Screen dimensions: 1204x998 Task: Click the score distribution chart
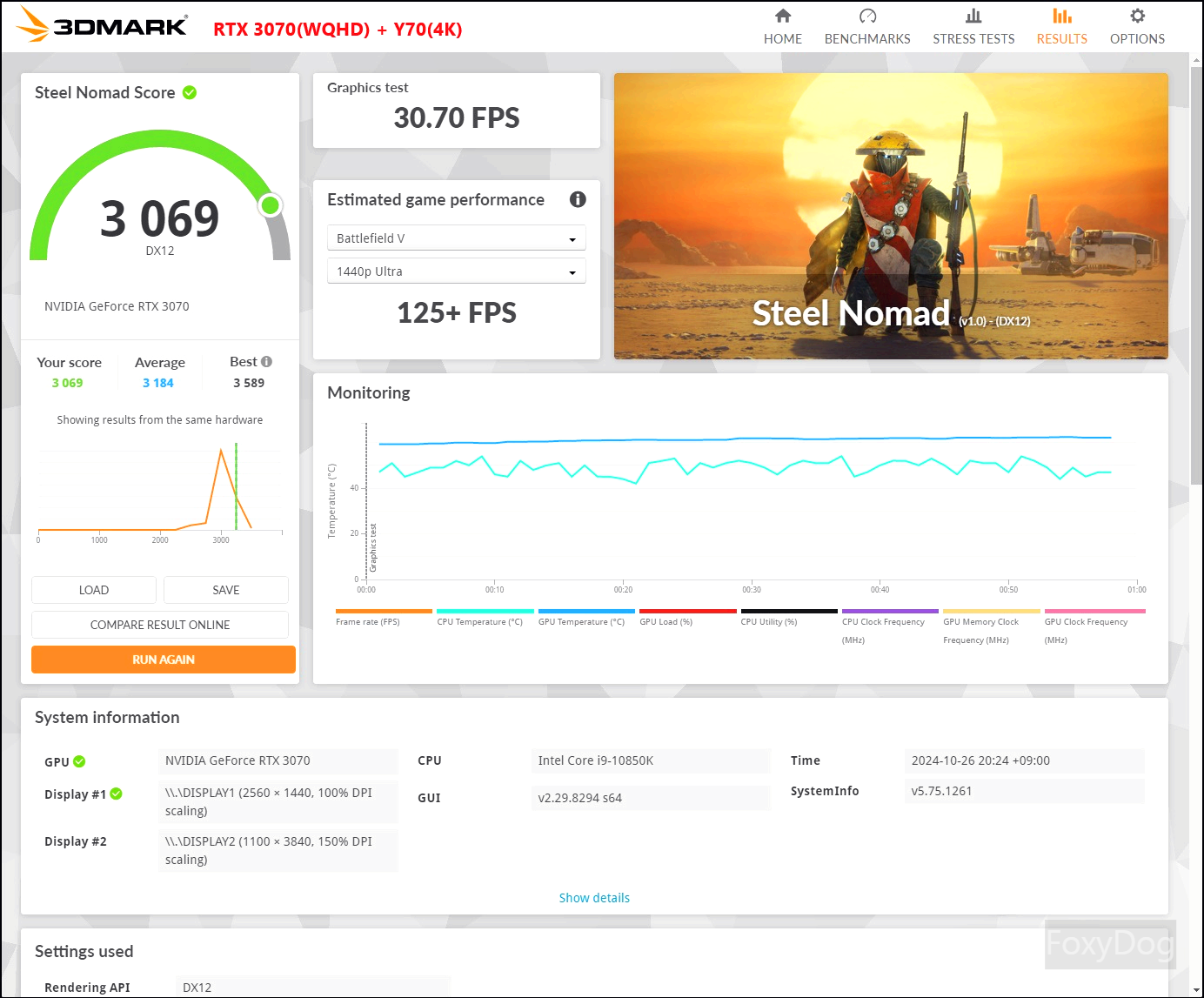[160, 492]
